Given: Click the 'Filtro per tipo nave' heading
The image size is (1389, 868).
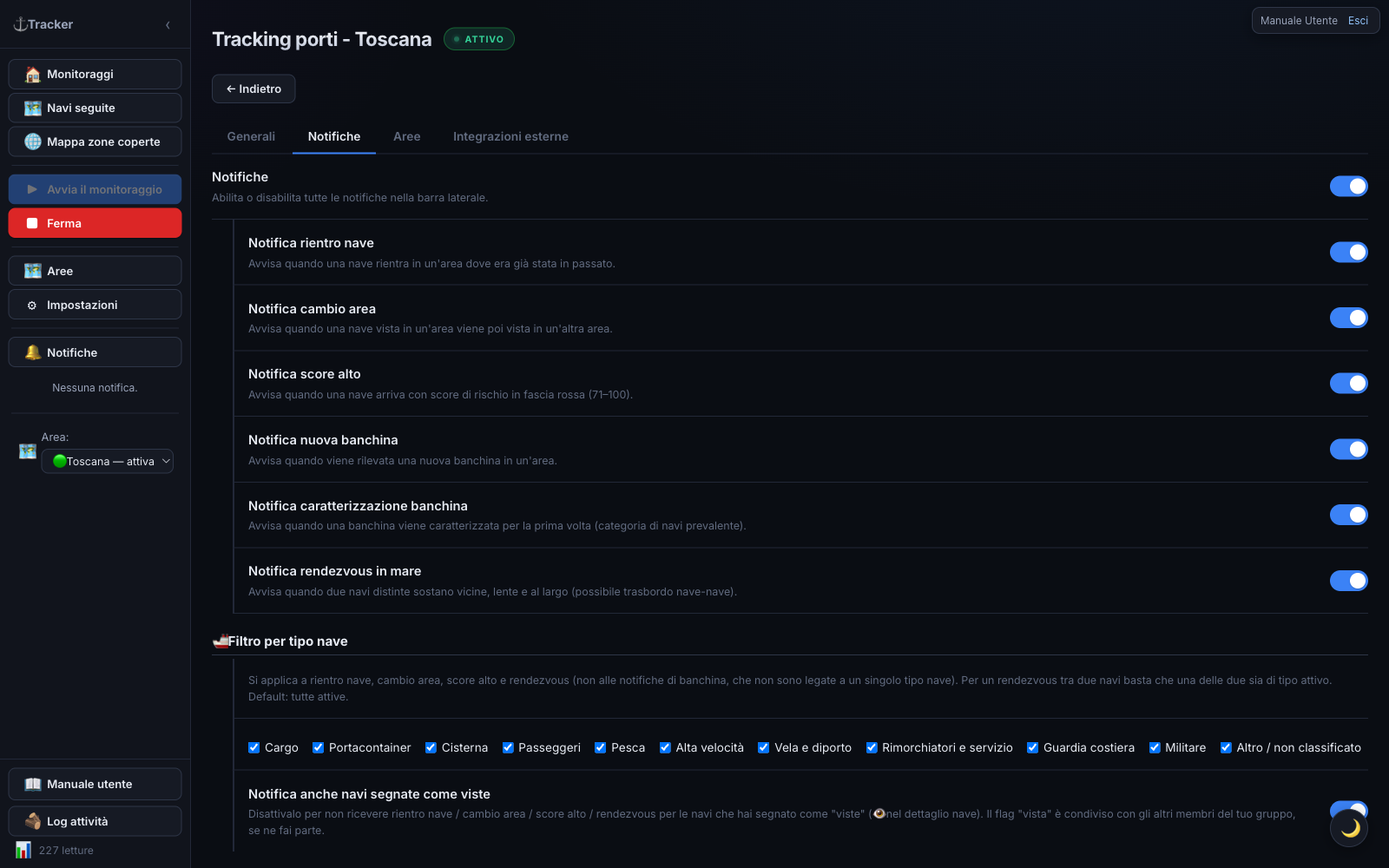Looking at the screenshot, I should click(287, 641).
